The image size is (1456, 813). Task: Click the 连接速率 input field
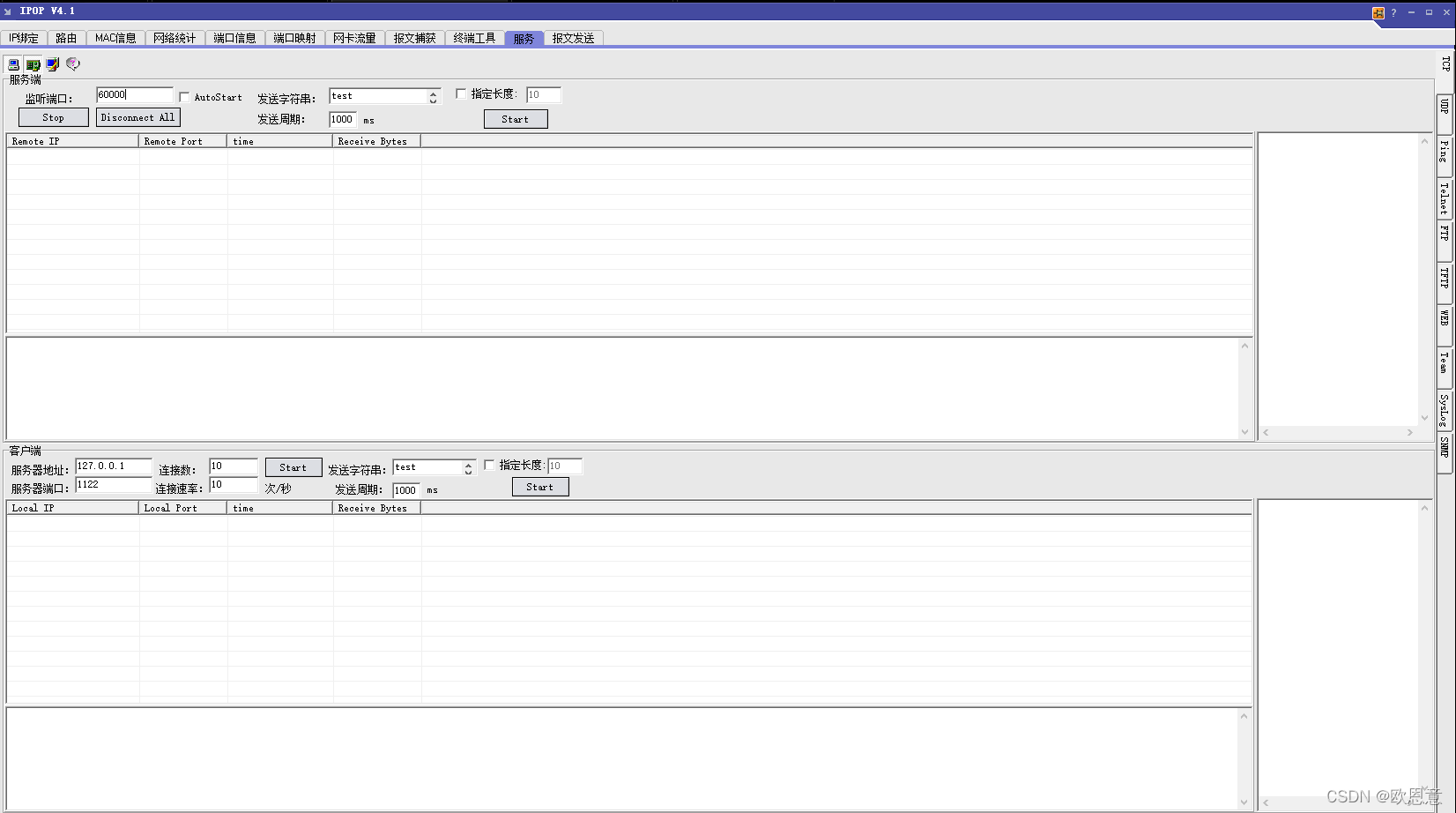[x=234, y=484]
